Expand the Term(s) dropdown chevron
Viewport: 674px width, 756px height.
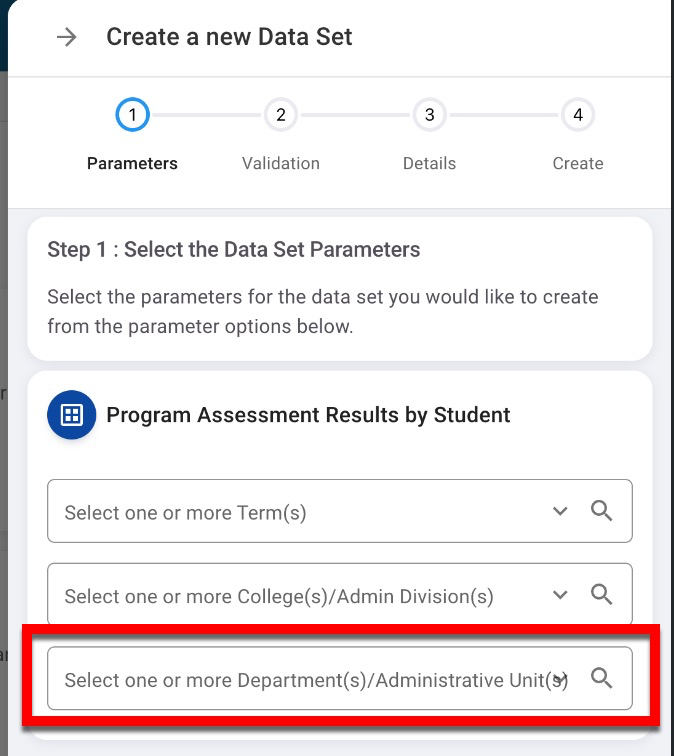[560, 511]
